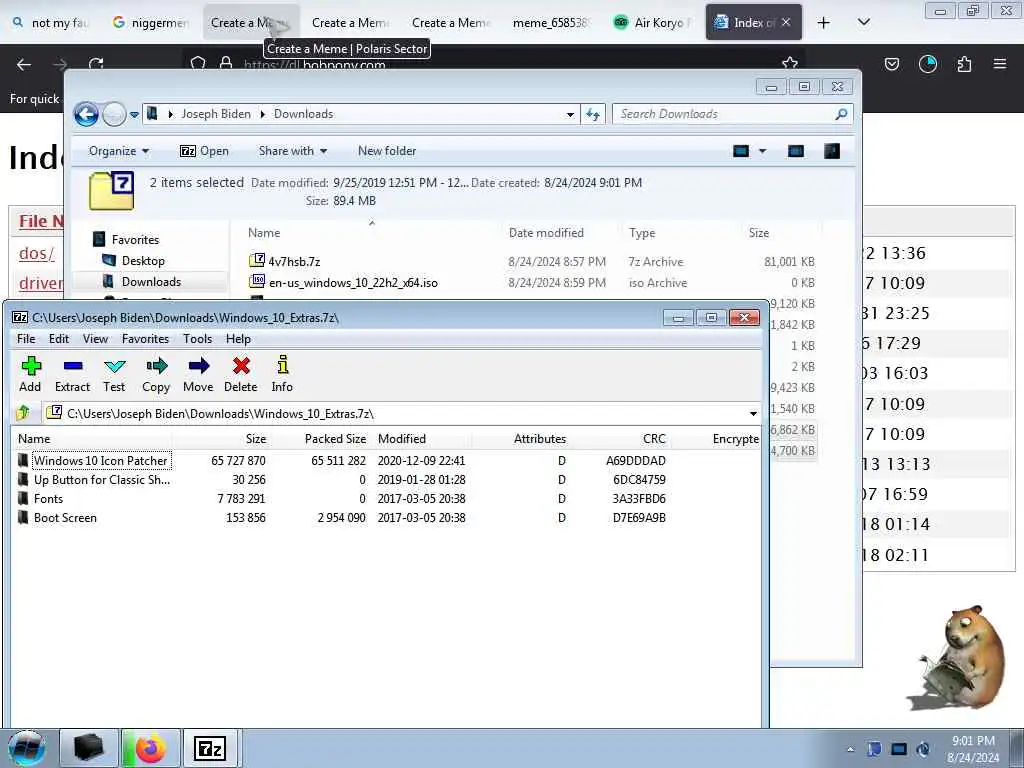Sort Explorer files by Type column
Viewport: 1024px width, 768px height.
click(642, 232)
